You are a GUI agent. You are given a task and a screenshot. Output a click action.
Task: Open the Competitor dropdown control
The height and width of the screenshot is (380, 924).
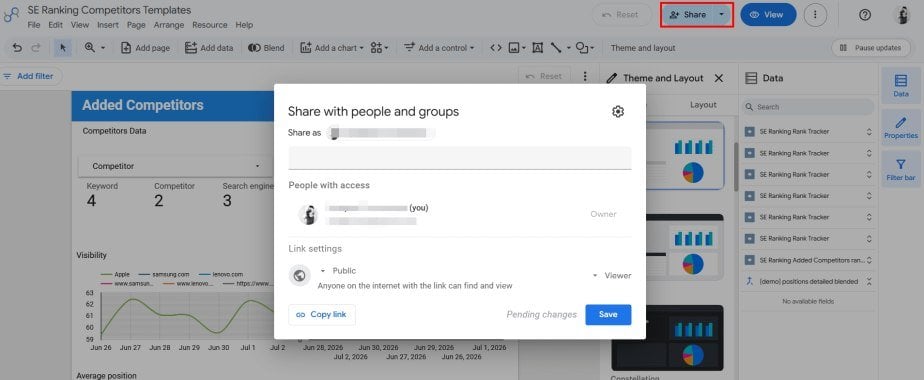(x=176, y=166)
